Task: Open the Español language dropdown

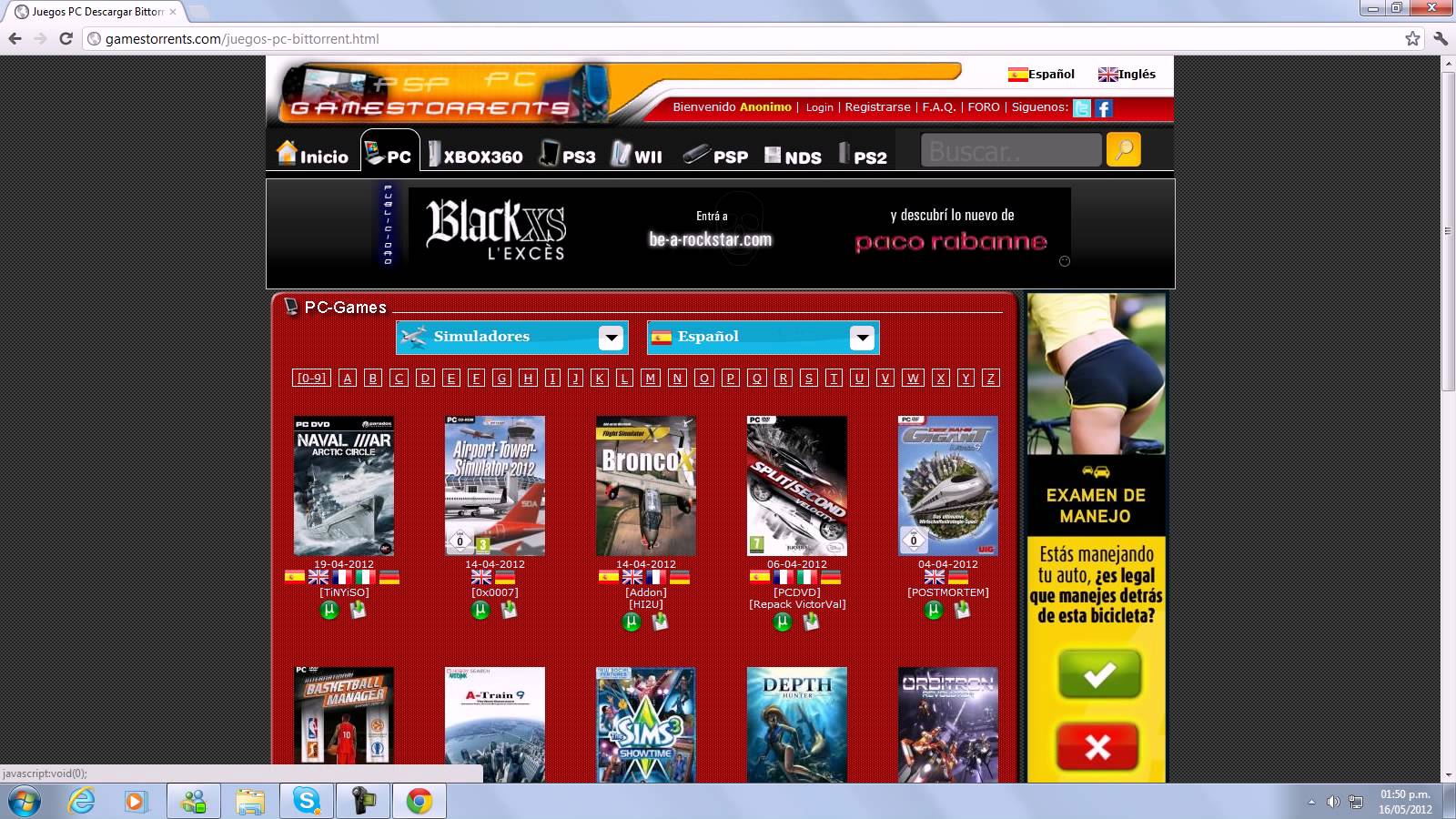Action: [763, 337]
